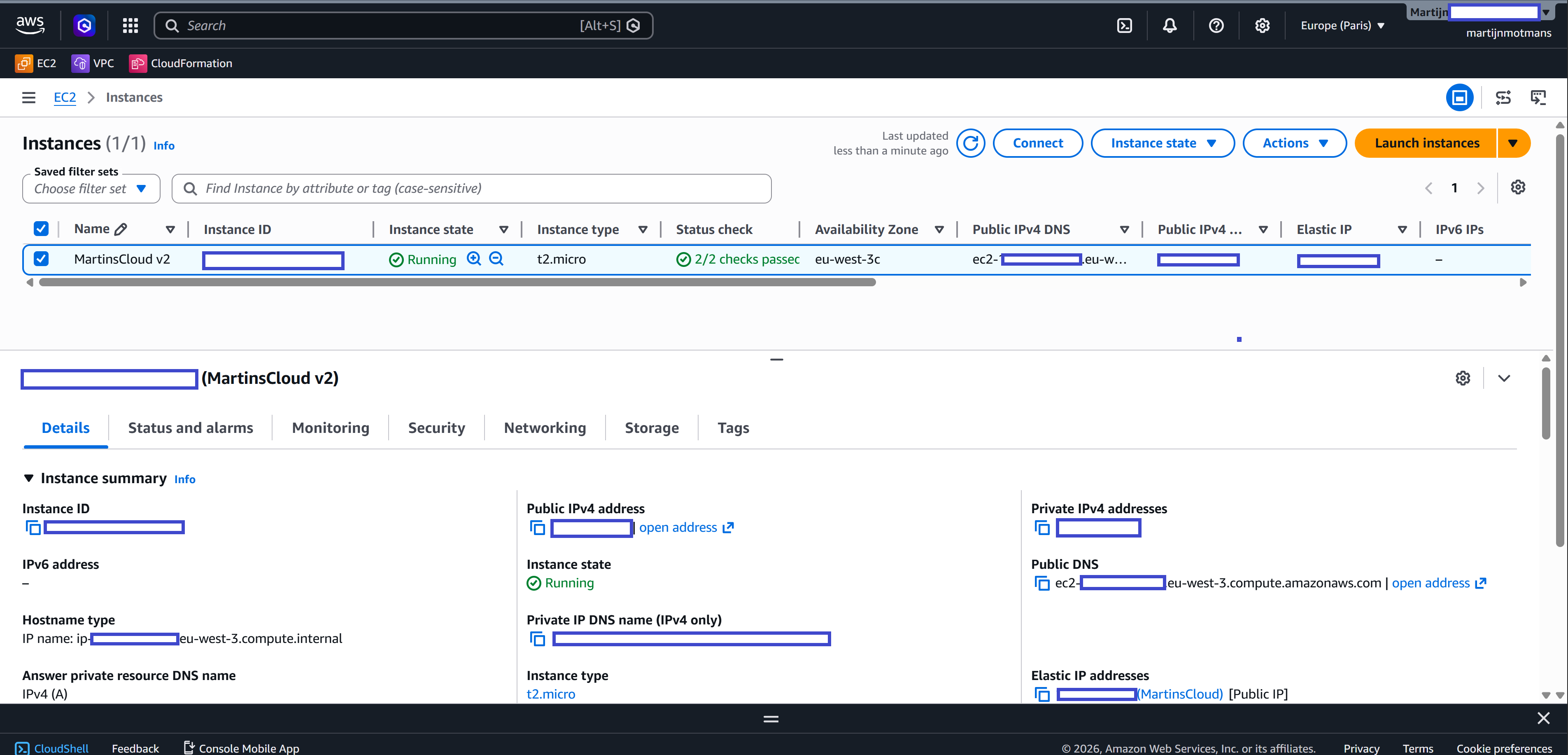
Task: Open the Actions dropdown
Action: click(x=1294, y=143)
